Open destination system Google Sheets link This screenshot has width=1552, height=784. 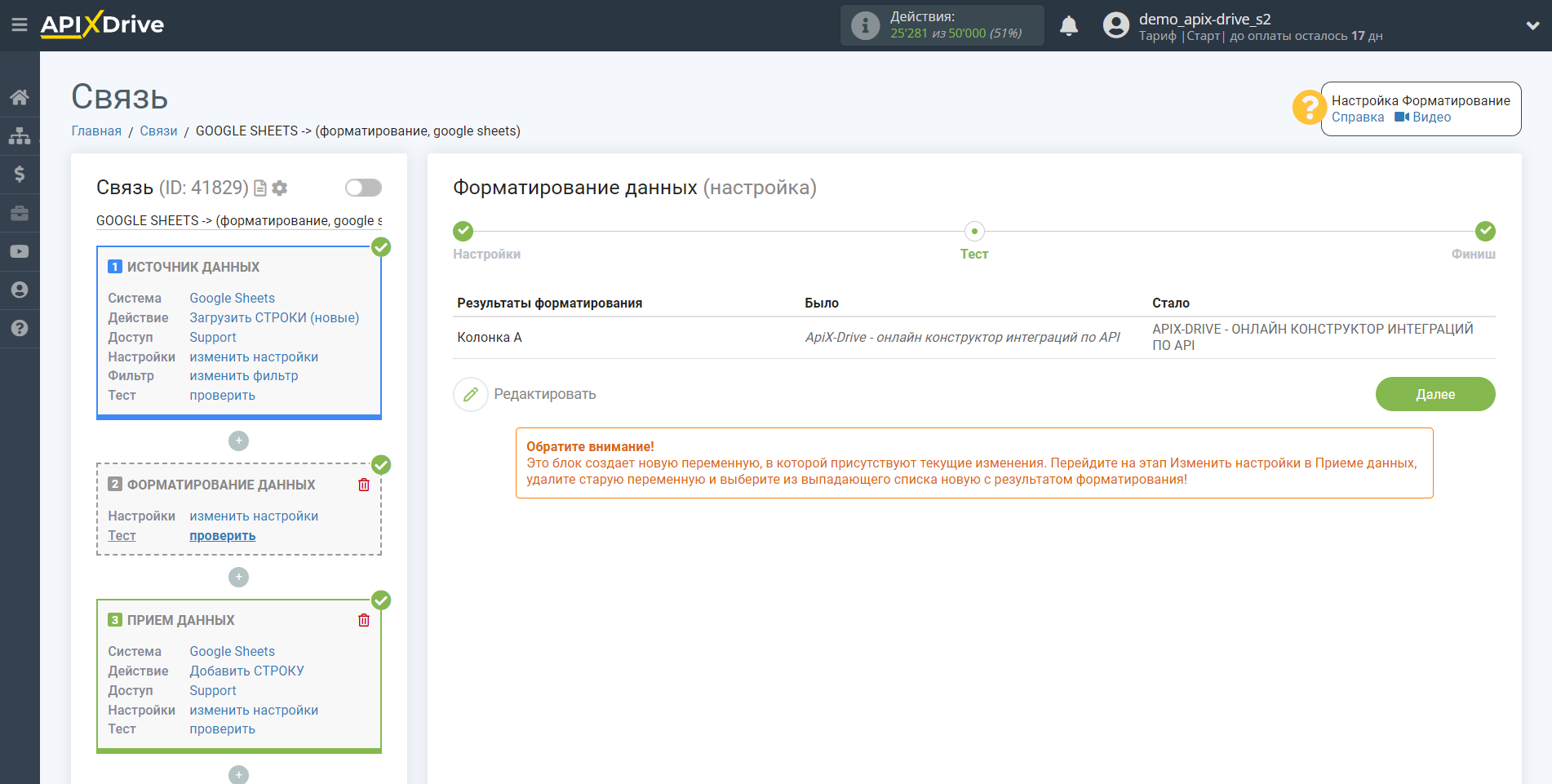coord(232,652)
